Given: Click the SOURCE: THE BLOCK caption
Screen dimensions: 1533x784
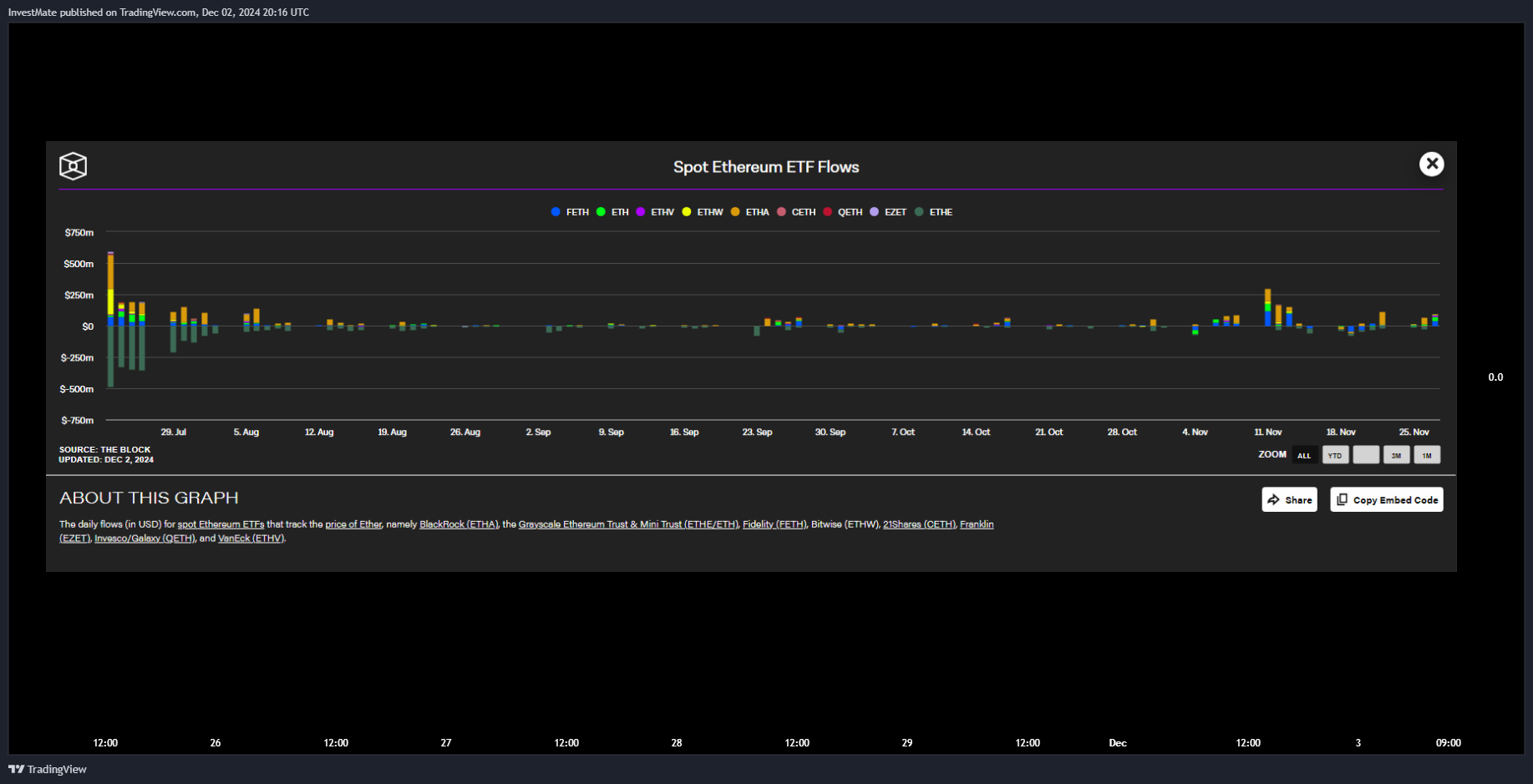Looking at the screenshot, I should pyautogui.click(x=105, y=450).
